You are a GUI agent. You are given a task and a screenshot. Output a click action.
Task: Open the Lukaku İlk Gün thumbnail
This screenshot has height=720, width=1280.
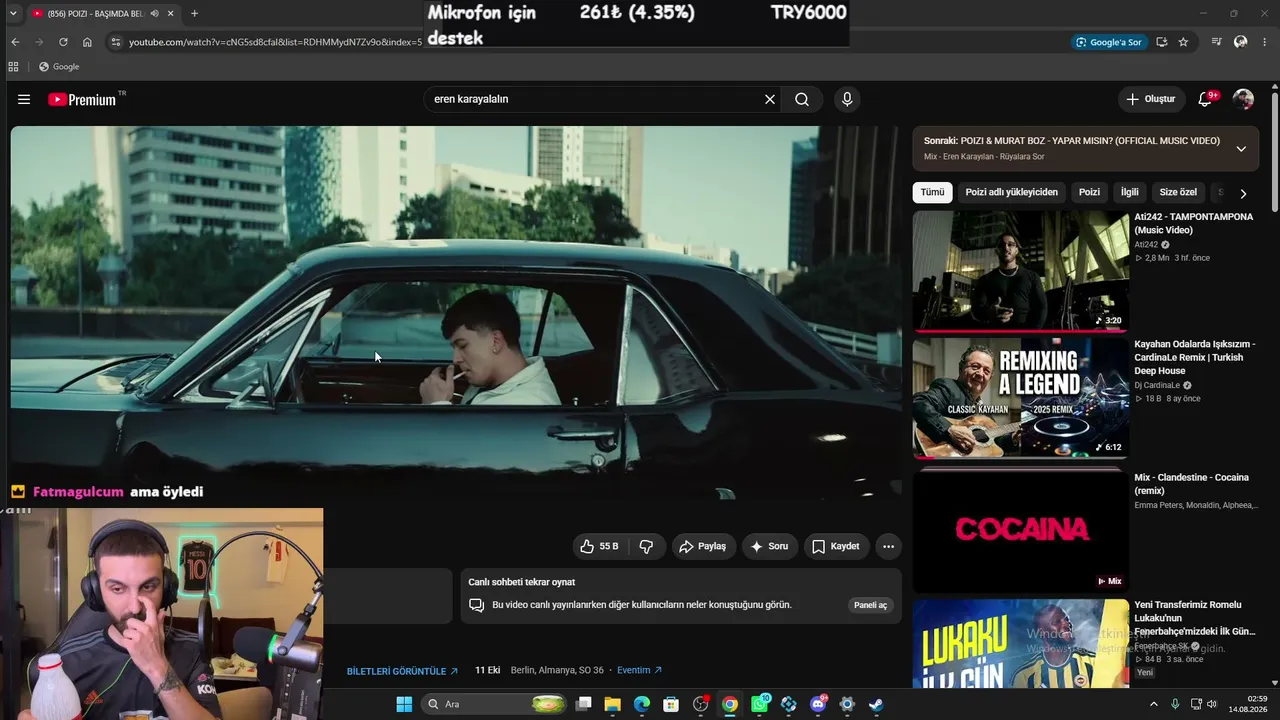click(x=1020, y=643)
